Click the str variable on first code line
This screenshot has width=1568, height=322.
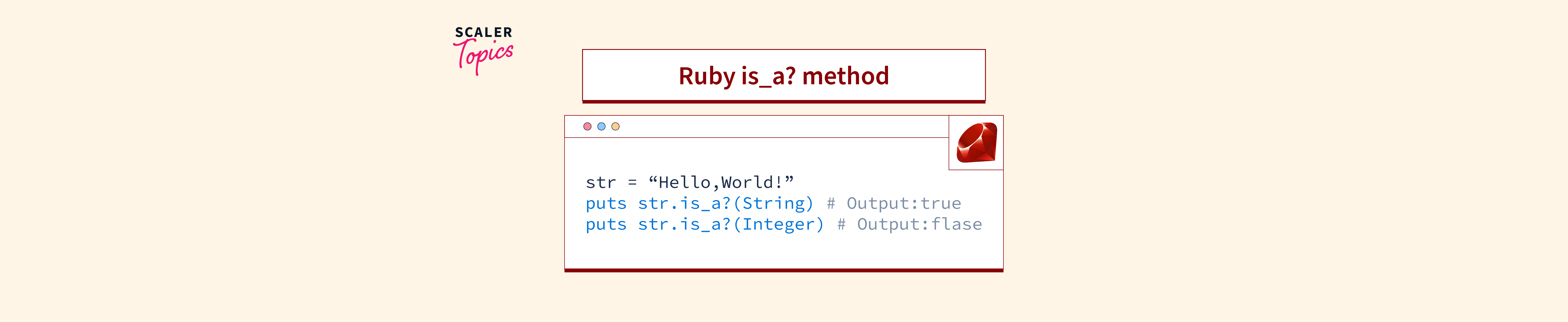click(x=601, y=182)
